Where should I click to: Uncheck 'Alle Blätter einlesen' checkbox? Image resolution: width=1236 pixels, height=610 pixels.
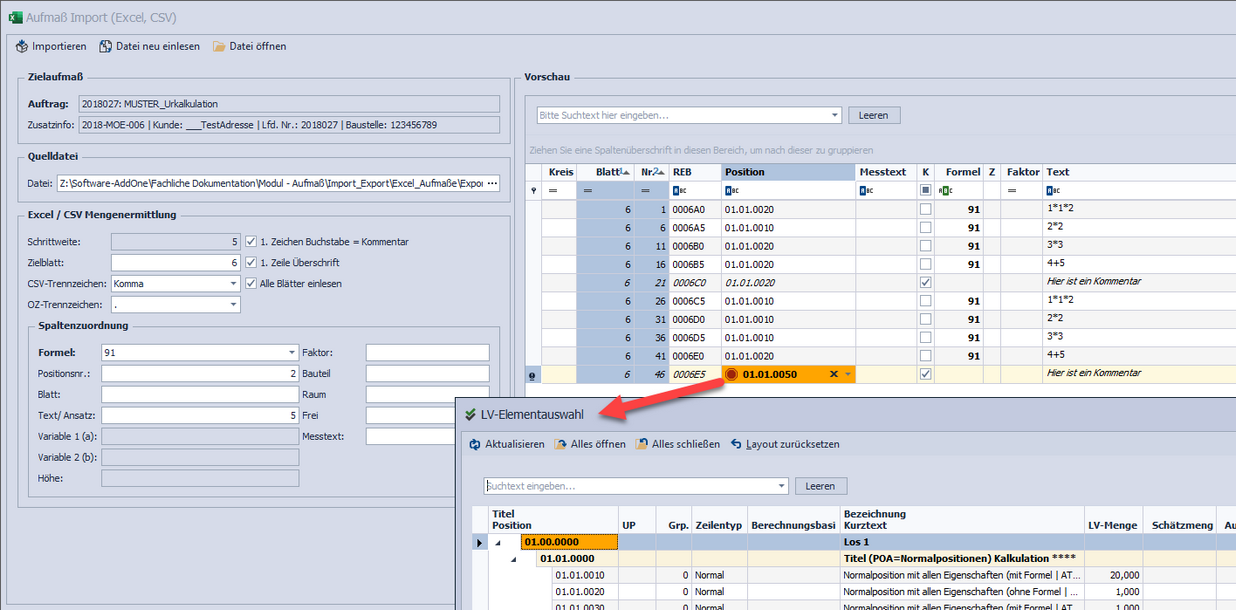251,284
